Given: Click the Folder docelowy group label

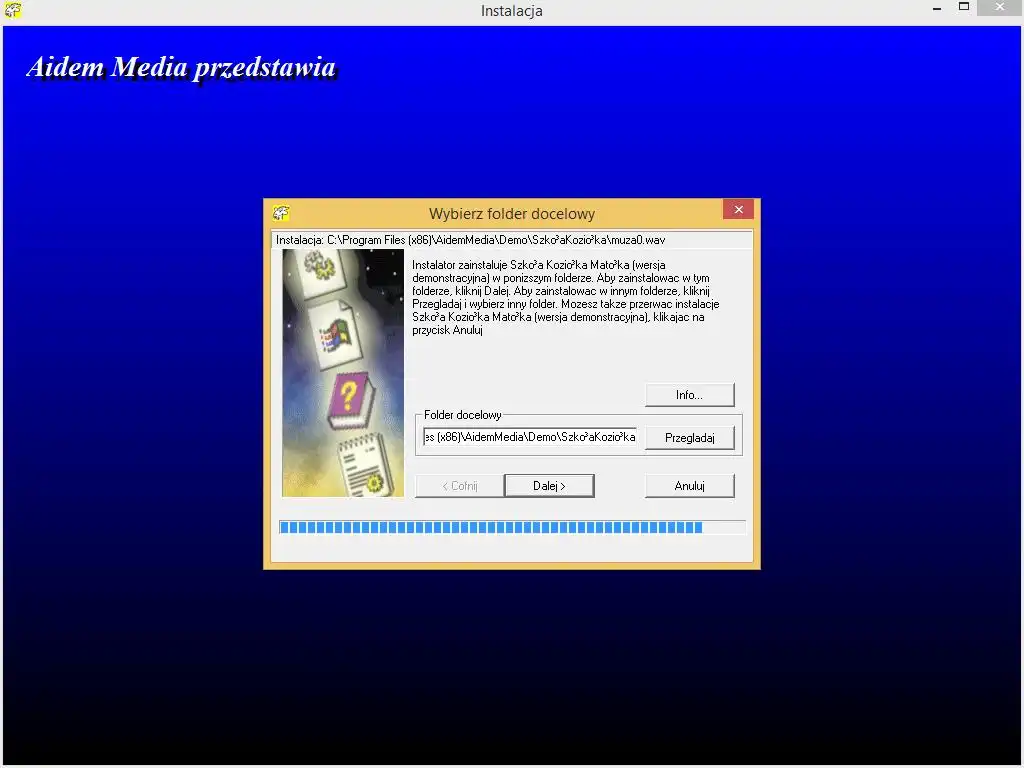Looking at the screenshot, I should pyautogui.click(x=463, y=415).
